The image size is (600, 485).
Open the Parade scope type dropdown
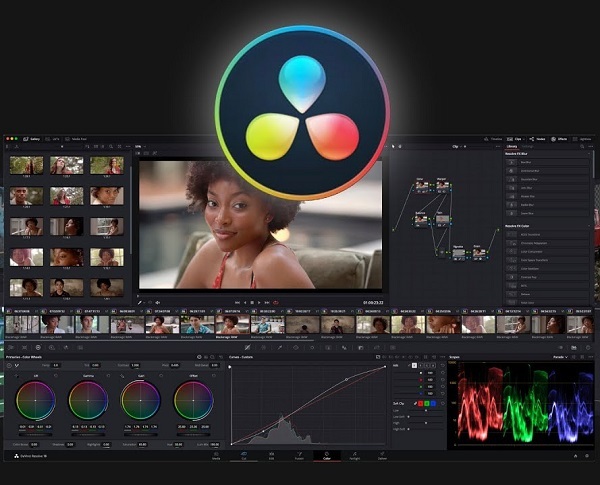[x=561, y=357]
